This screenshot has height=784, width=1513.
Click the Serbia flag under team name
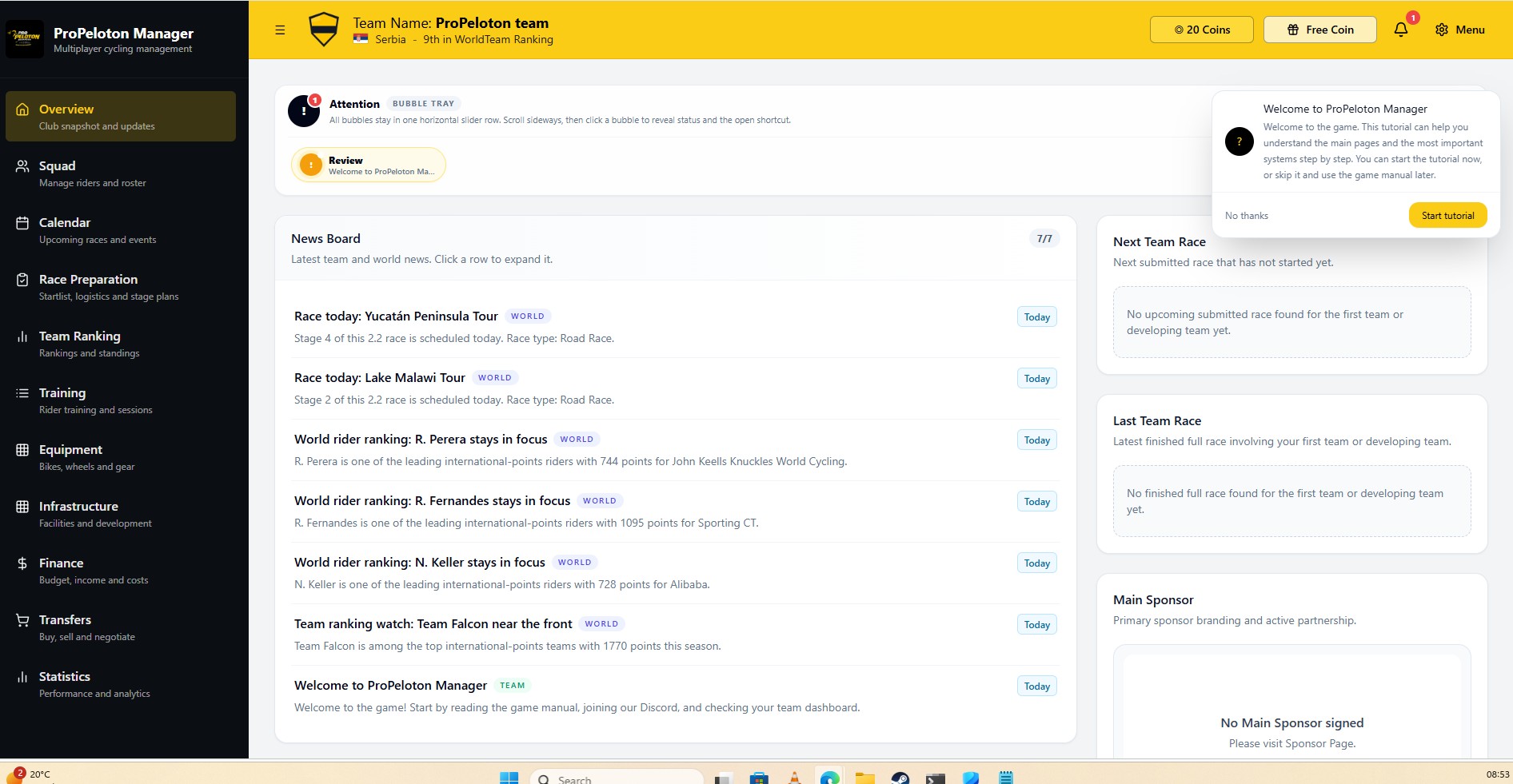pos(361,39)
